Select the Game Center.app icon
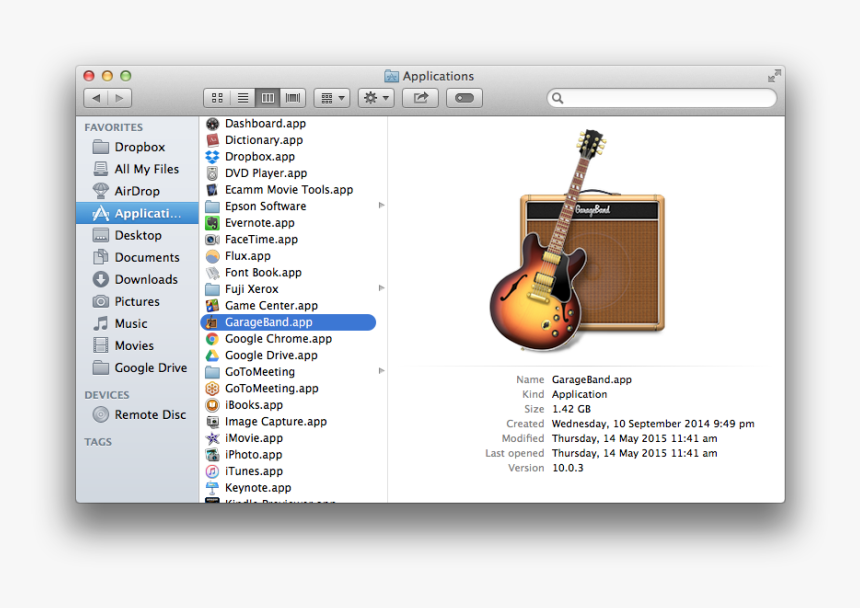The height and width of the screenshot is (608, 860). [212, 305]
